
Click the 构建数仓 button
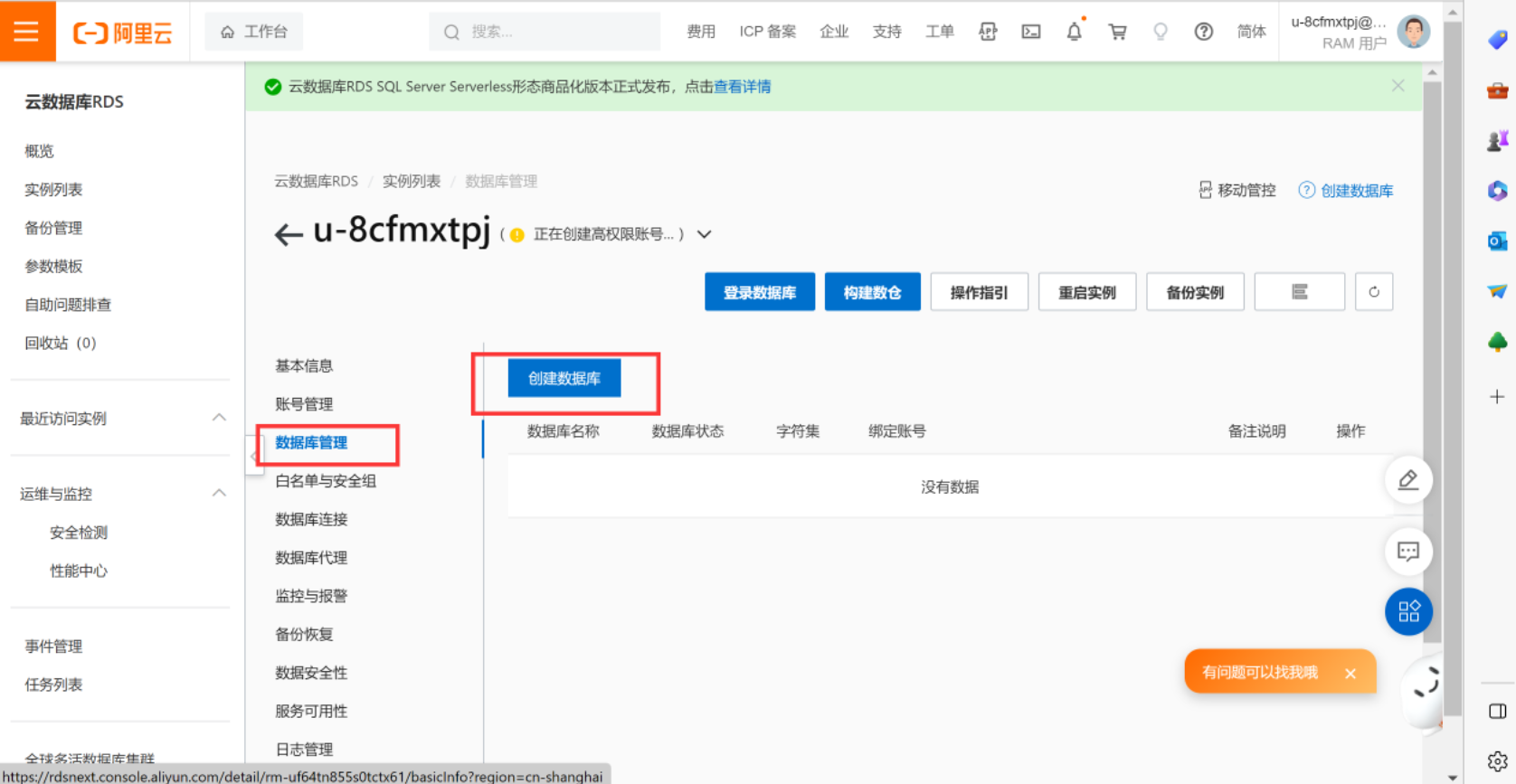pyautogui.click(x=873, y=292)
